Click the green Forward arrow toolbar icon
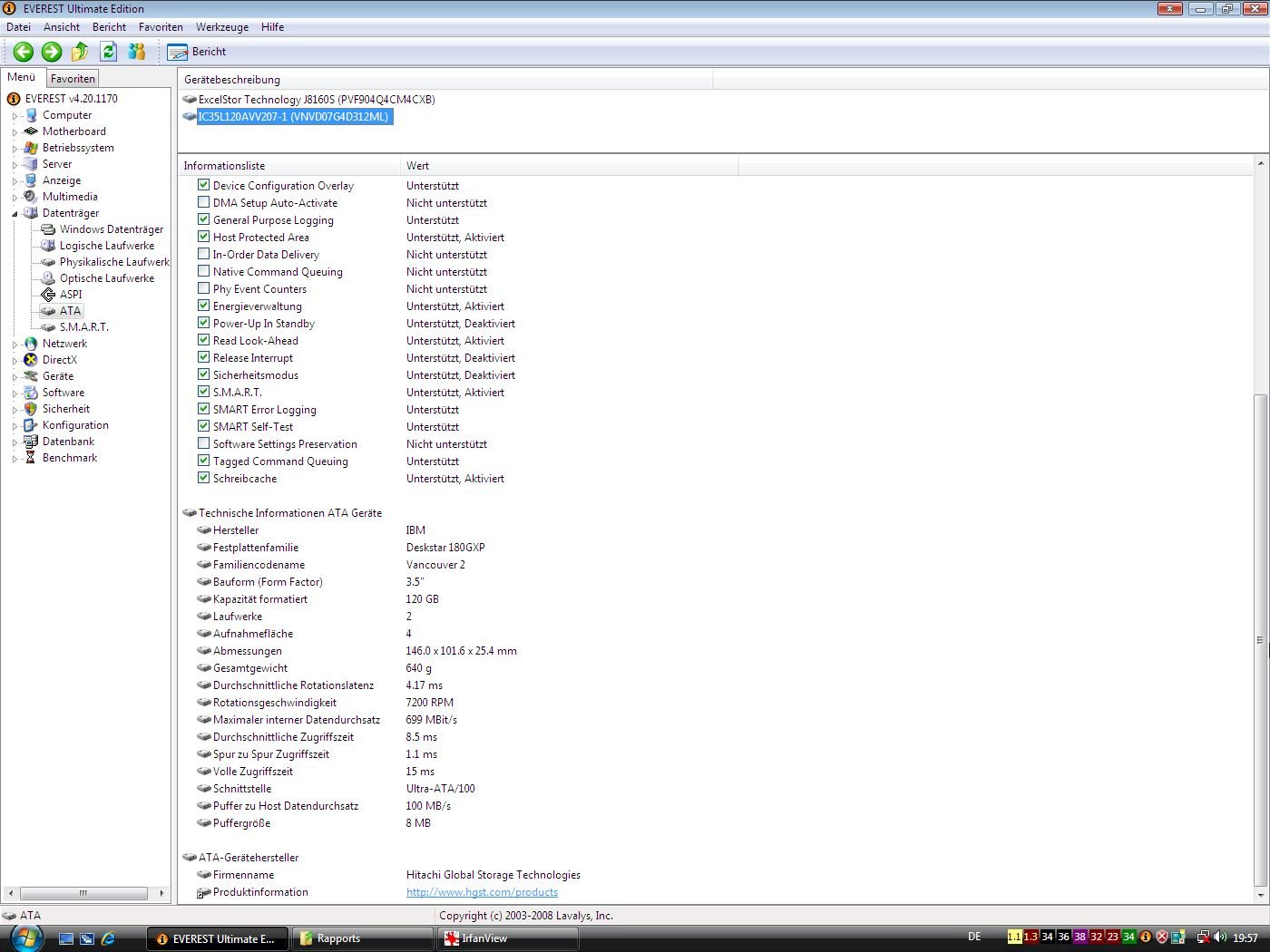Viewport: 1270px width, 952px height. (x=52, y=52)
